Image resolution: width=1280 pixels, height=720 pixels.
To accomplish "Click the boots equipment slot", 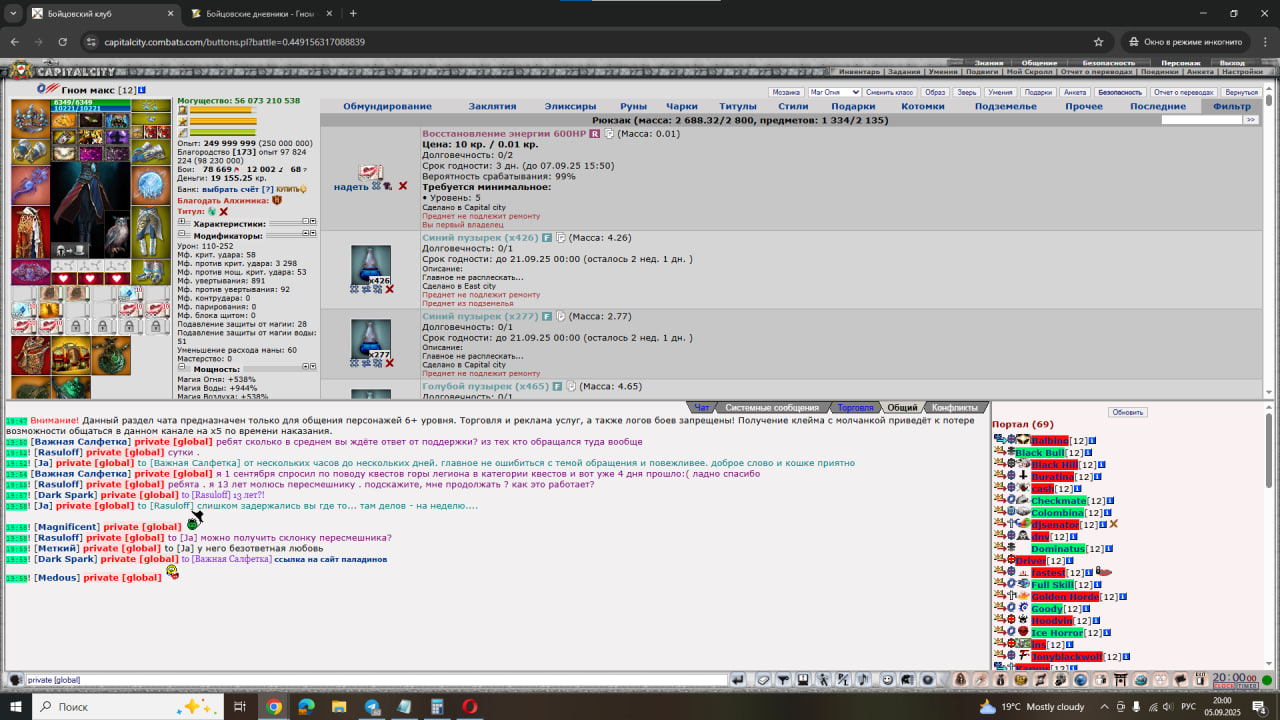I will pyautogui.click(x=151, y=272).
